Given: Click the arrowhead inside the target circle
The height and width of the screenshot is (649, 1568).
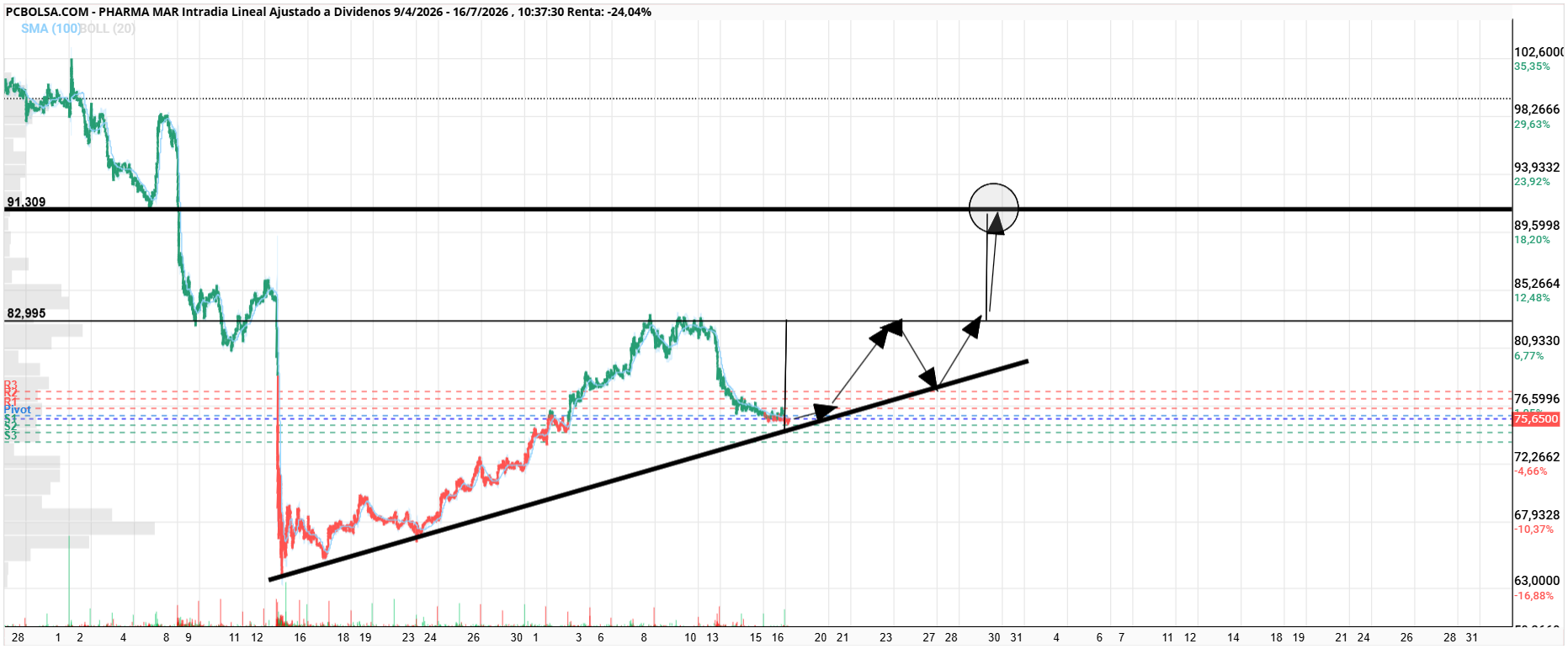Looking at the screenshot, I should tap(997, 221).
